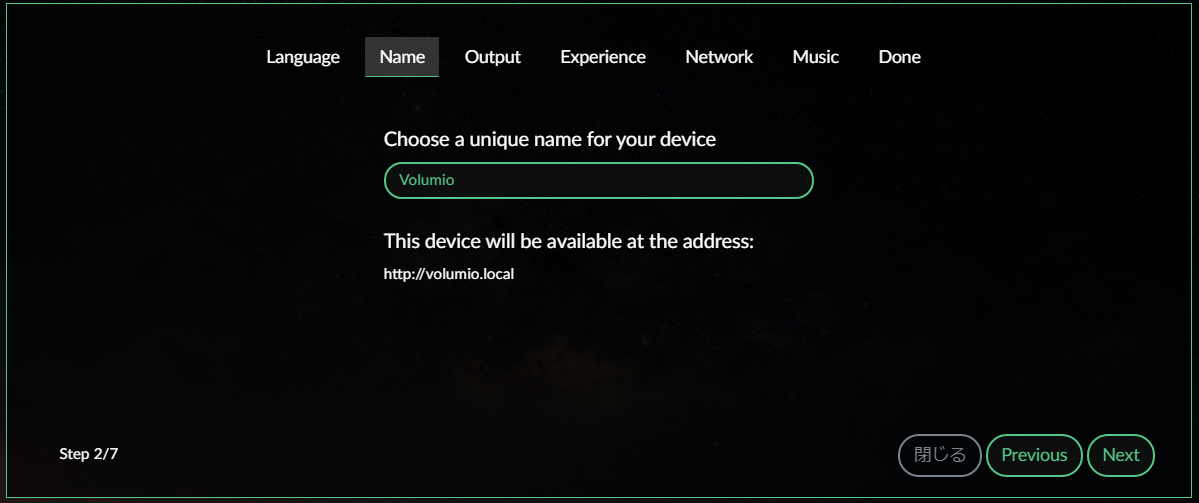Jump to the Music tab

[815, 57]
